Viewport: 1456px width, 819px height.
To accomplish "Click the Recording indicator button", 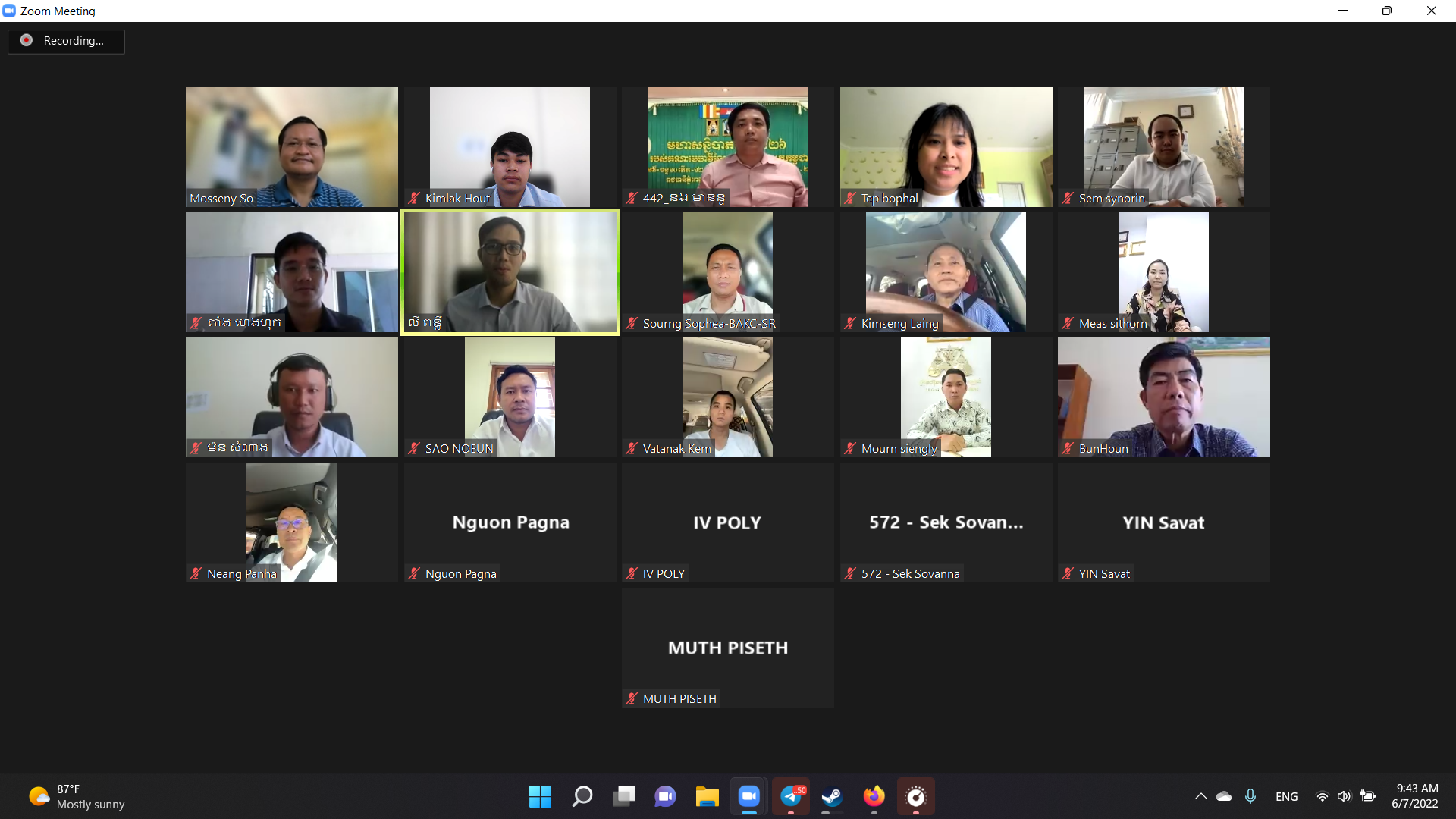I will tap(66, 41).
